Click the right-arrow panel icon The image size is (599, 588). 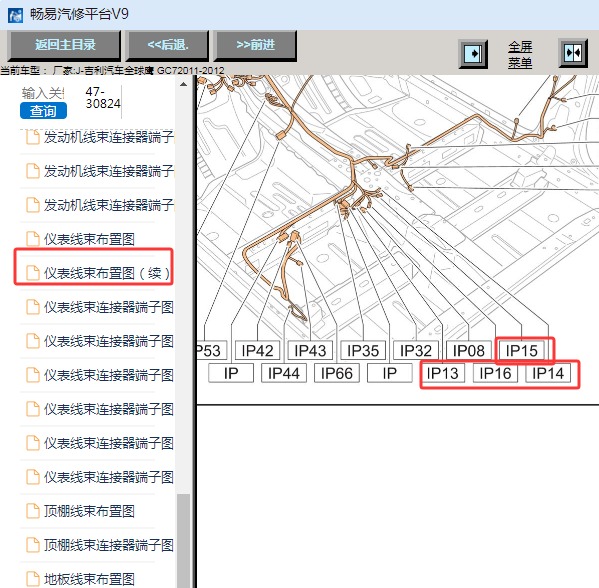473,54
